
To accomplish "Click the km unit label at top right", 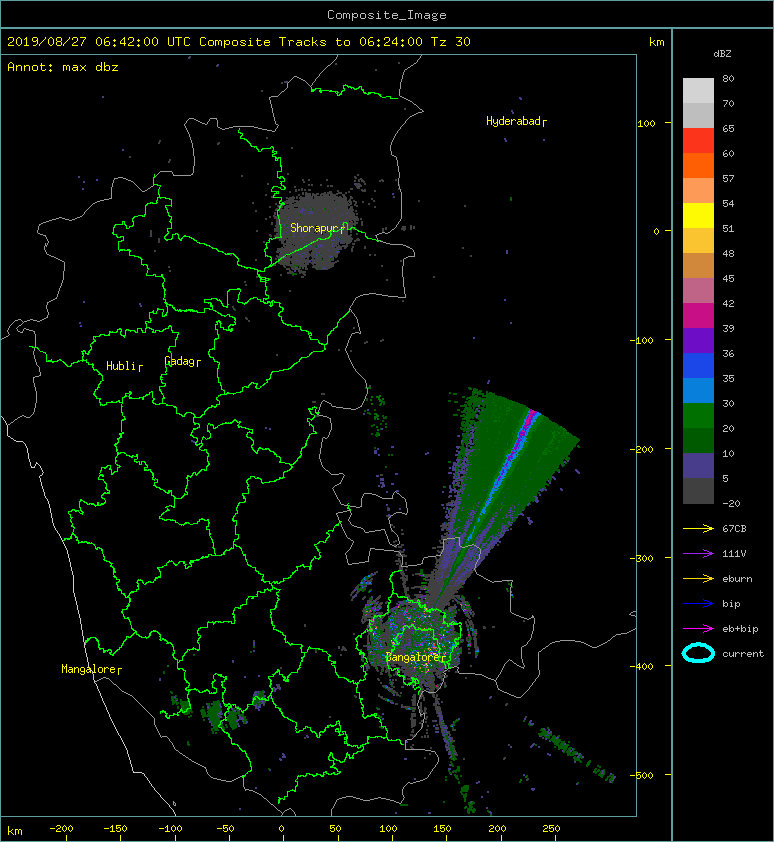I will pyautogui.click(x=656, y=42).
